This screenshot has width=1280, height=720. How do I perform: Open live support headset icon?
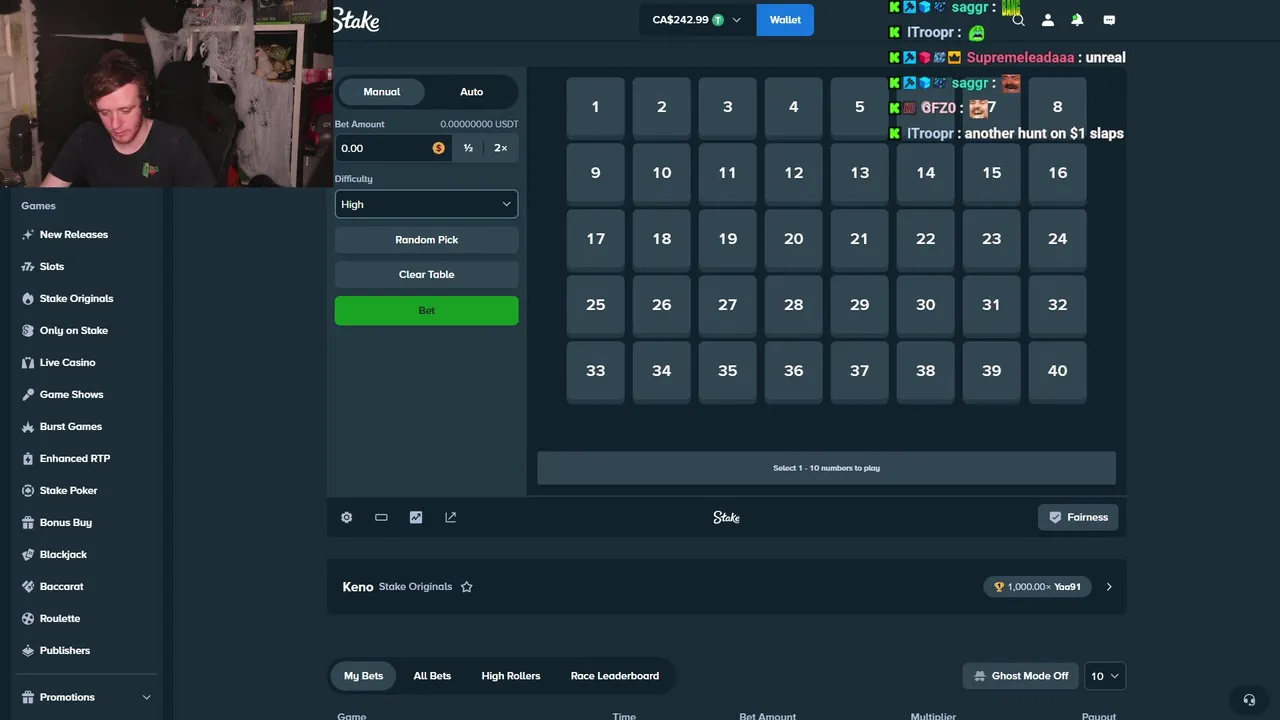1249,700
